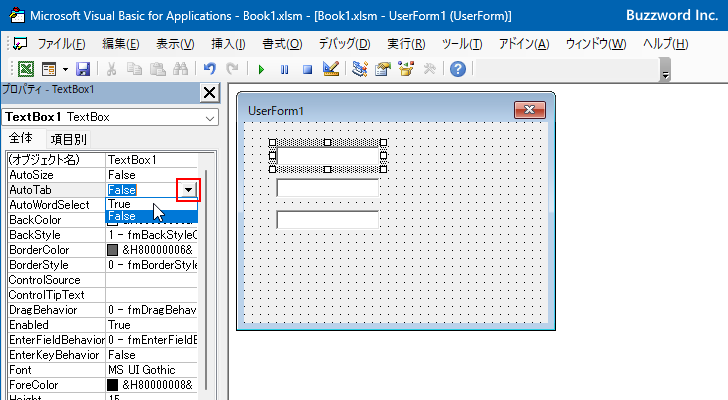Select the (オブジェクト名) property row
728x400 pixels.
tap(103, 160)
